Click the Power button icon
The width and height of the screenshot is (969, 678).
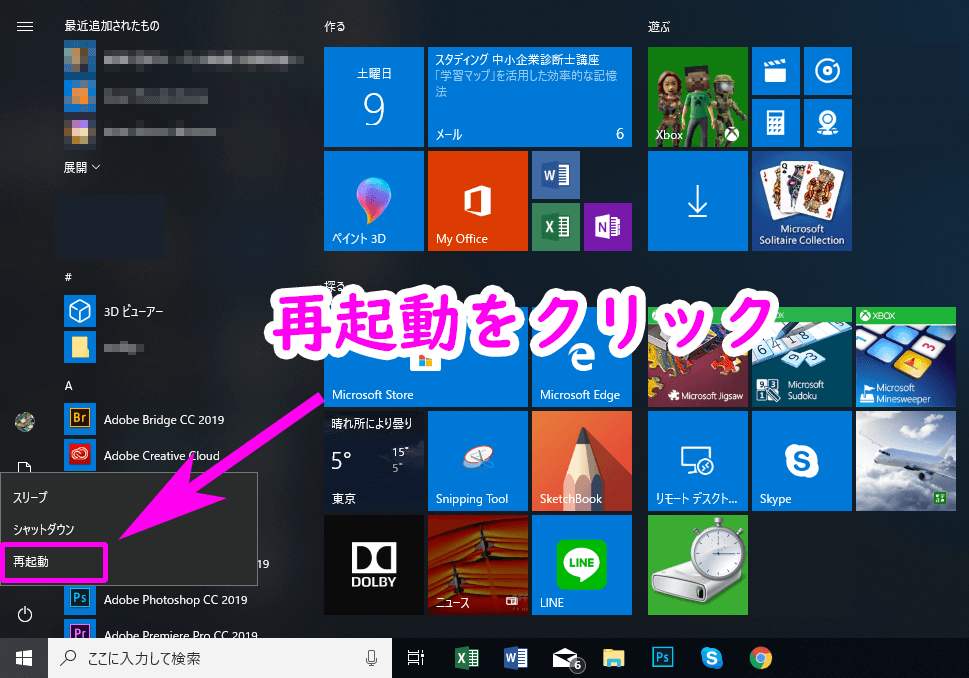tap(25, 614)
